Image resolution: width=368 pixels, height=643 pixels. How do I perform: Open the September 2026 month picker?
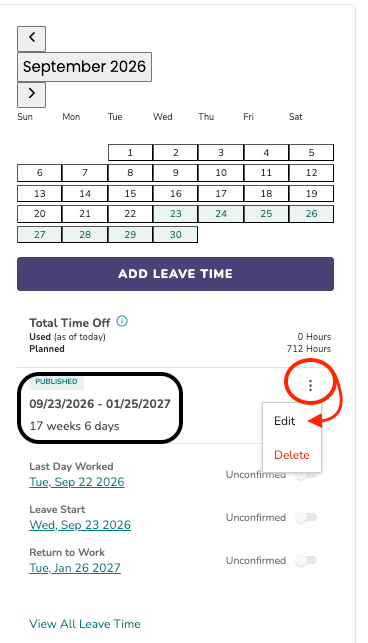coord(85,67)
